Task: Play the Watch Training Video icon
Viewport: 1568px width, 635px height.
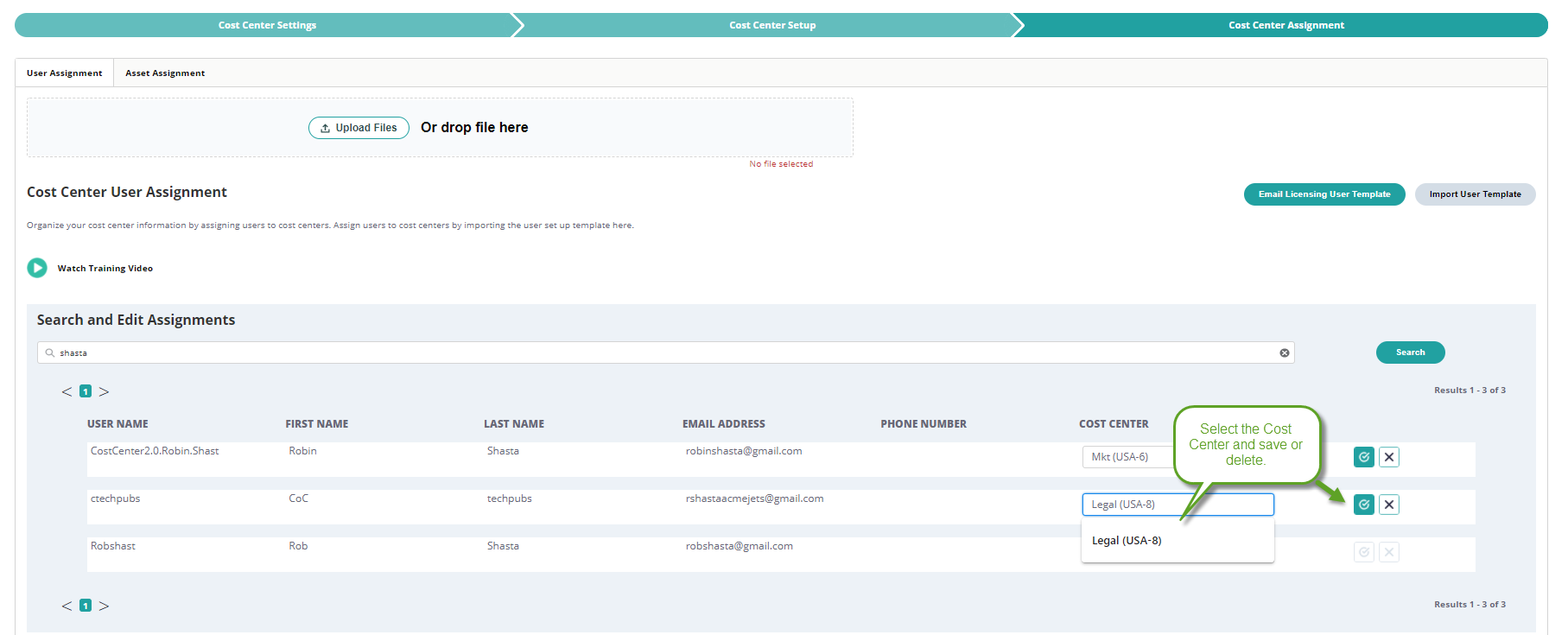Action: coord(37,268)
